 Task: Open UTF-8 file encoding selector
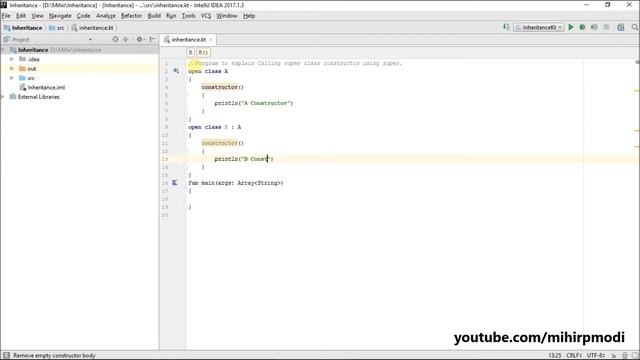tap(596, 356)
